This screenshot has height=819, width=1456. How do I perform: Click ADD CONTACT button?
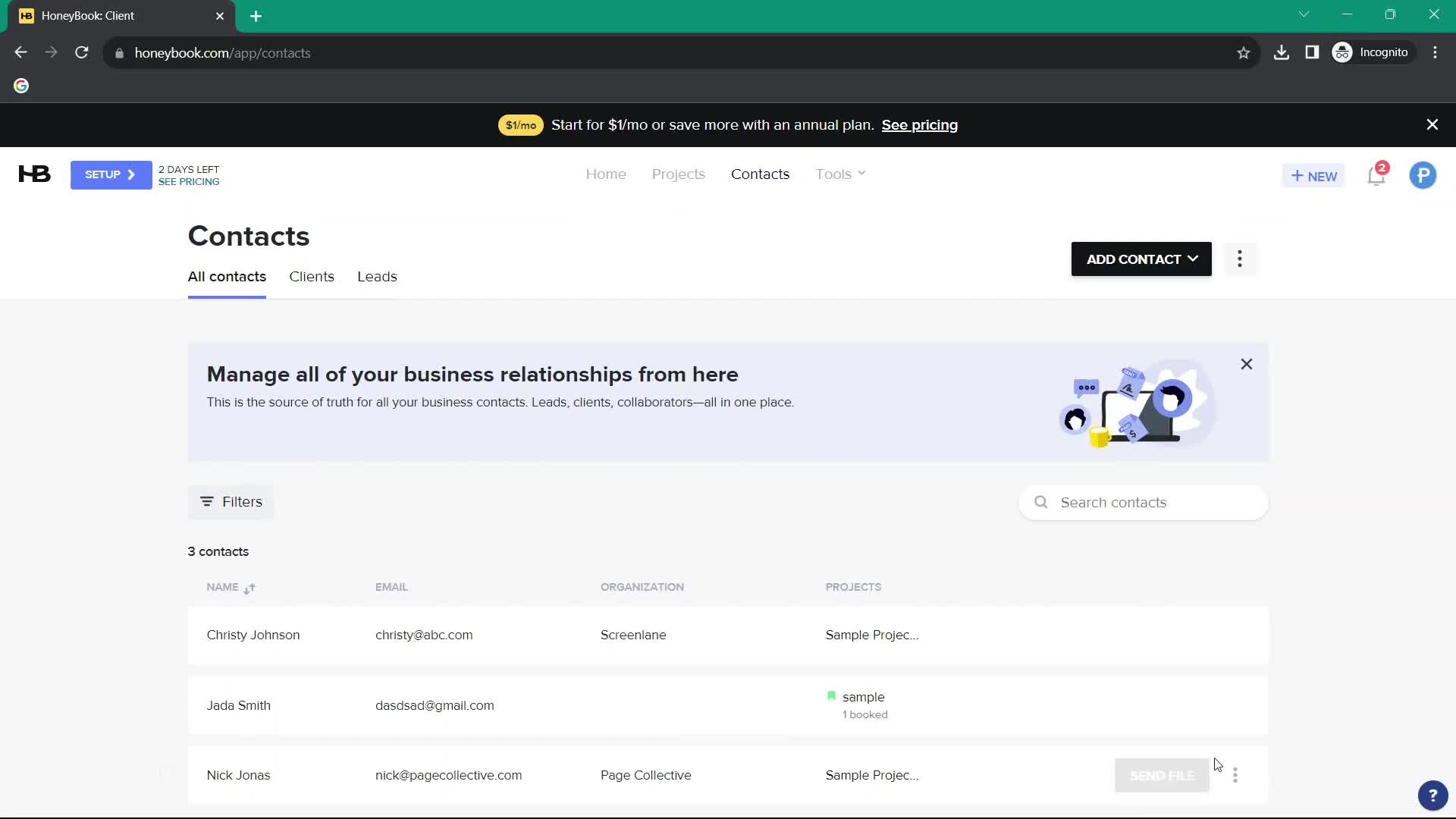(1141, 259)
